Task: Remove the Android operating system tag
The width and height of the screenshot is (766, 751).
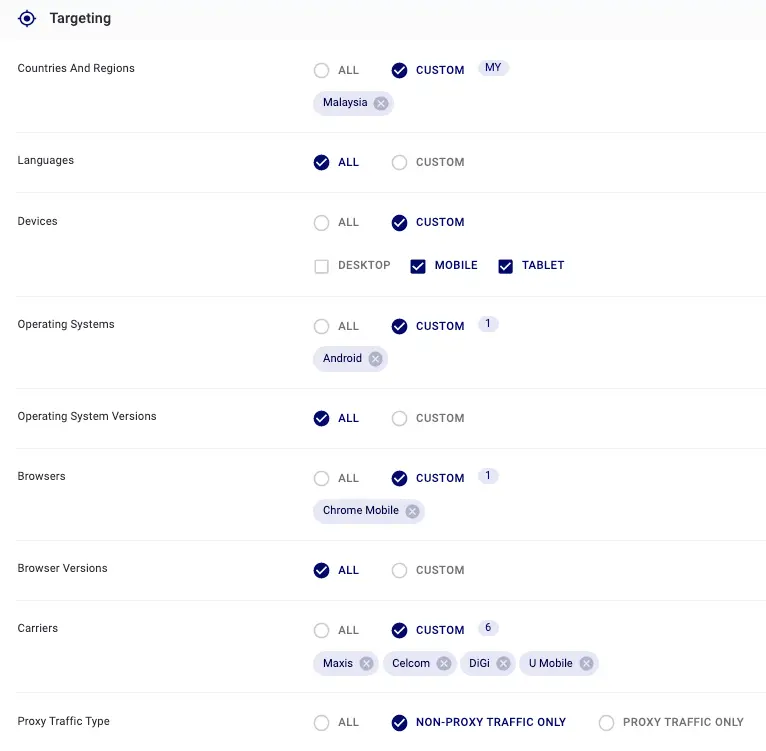Action: click(x=375, y=359)
